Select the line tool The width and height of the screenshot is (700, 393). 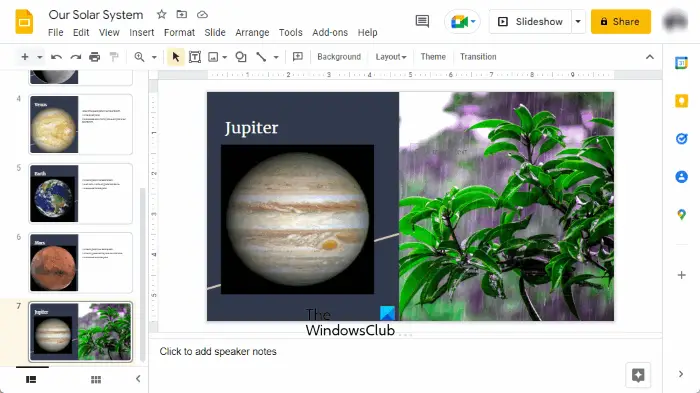point(261,57)
